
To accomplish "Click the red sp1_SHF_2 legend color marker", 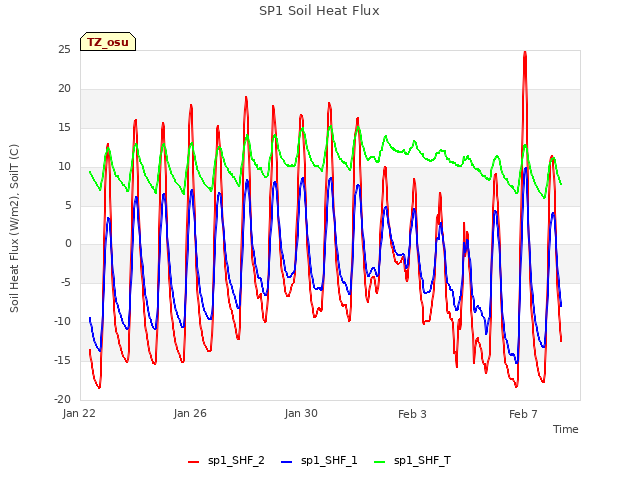I will [193, 462].
